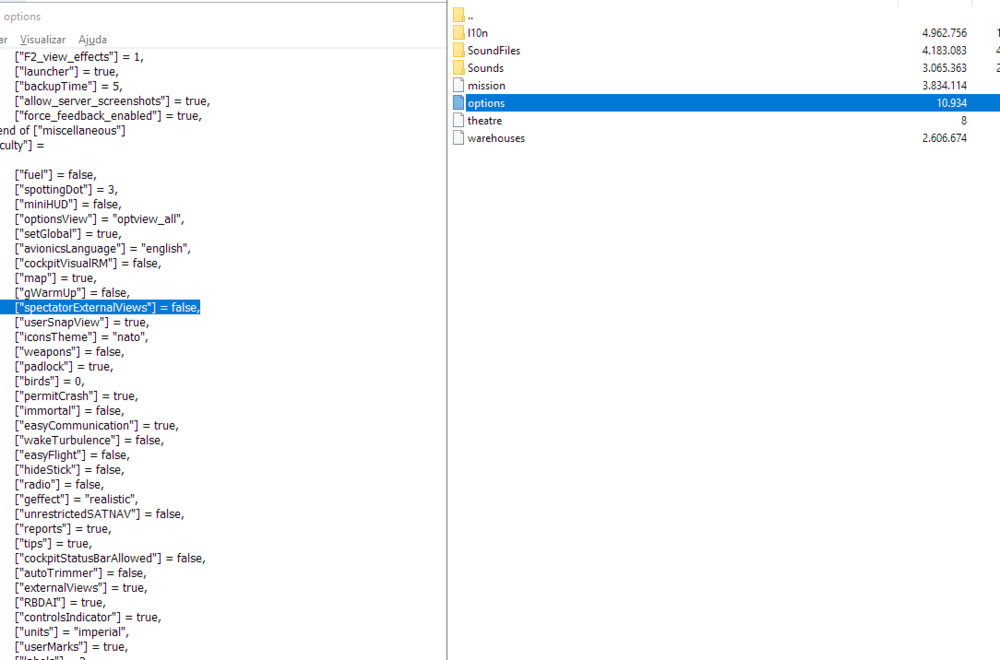This screenshot has width=1000, height=660.
Task: Click the parent folder icon
Action: click(x=459, y=15)
